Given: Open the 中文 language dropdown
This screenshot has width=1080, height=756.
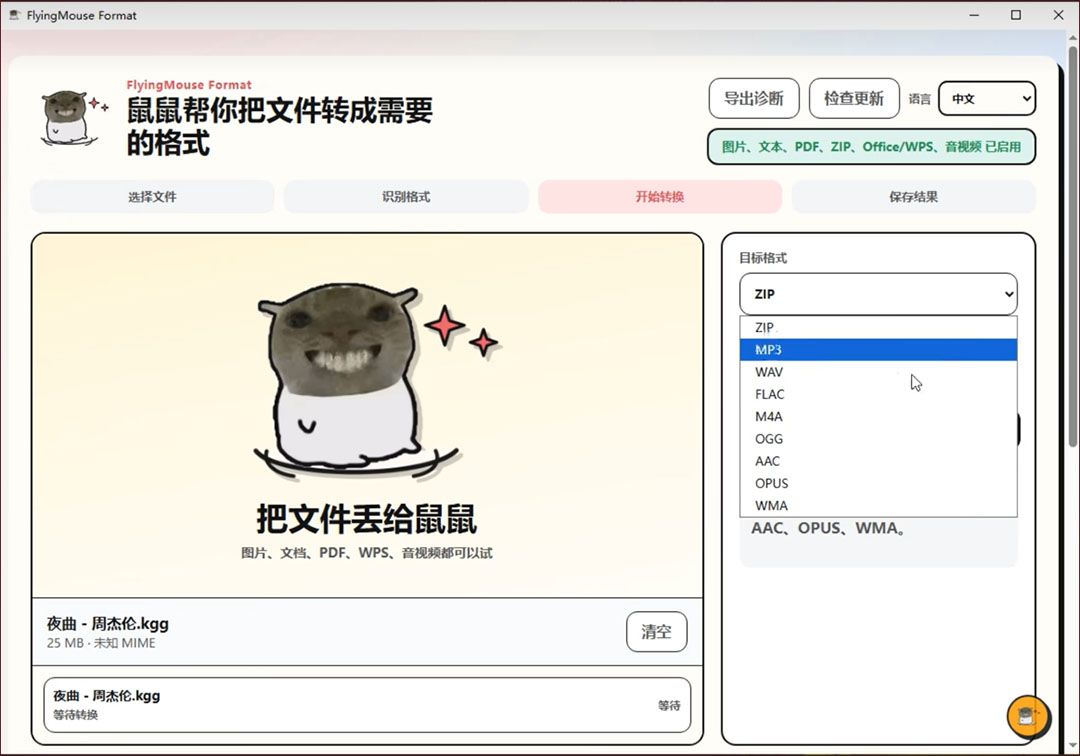Looking at the screenshot, I should (987, 98).
